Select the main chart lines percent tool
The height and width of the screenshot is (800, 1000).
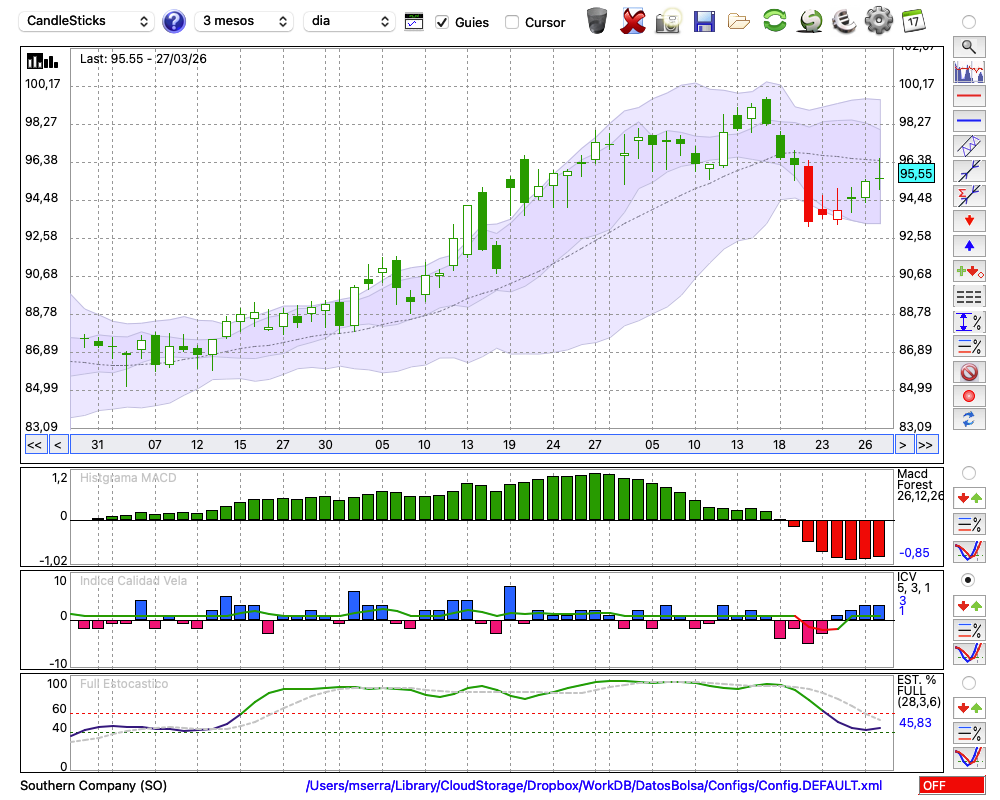pos(969,346)
